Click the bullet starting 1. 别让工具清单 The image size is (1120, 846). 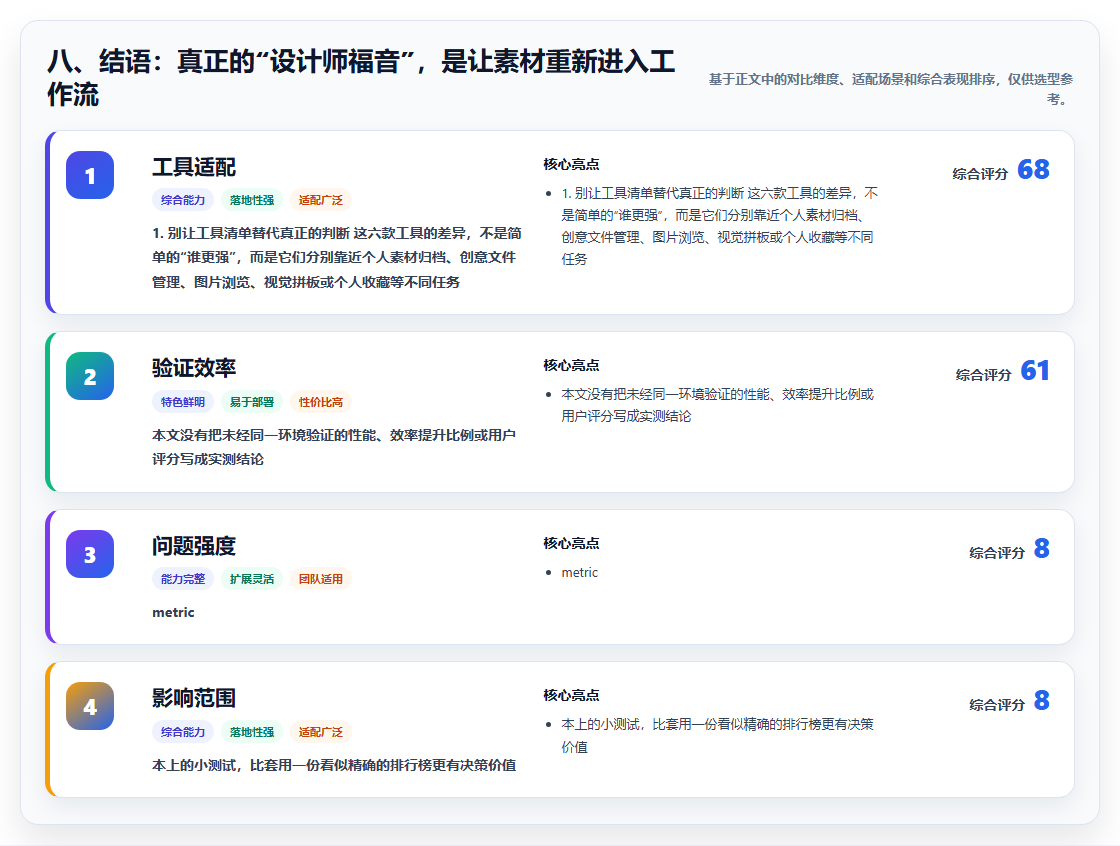[x=719, y=226]
